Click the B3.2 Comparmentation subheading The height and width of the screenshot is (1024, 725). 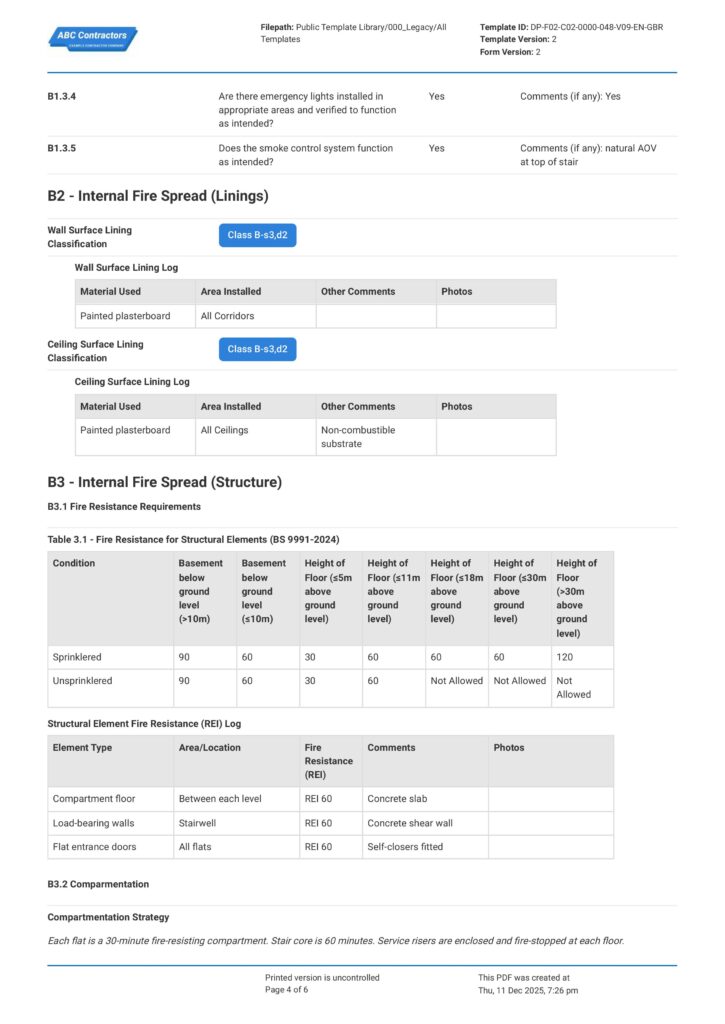coord(98,884)
